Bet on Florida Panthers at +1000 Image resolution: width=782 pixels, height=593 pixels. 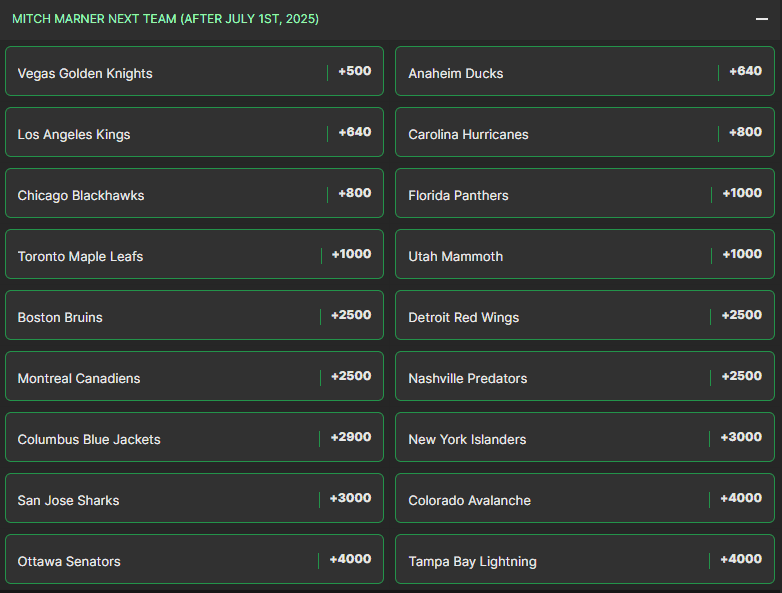pos(584,194)
